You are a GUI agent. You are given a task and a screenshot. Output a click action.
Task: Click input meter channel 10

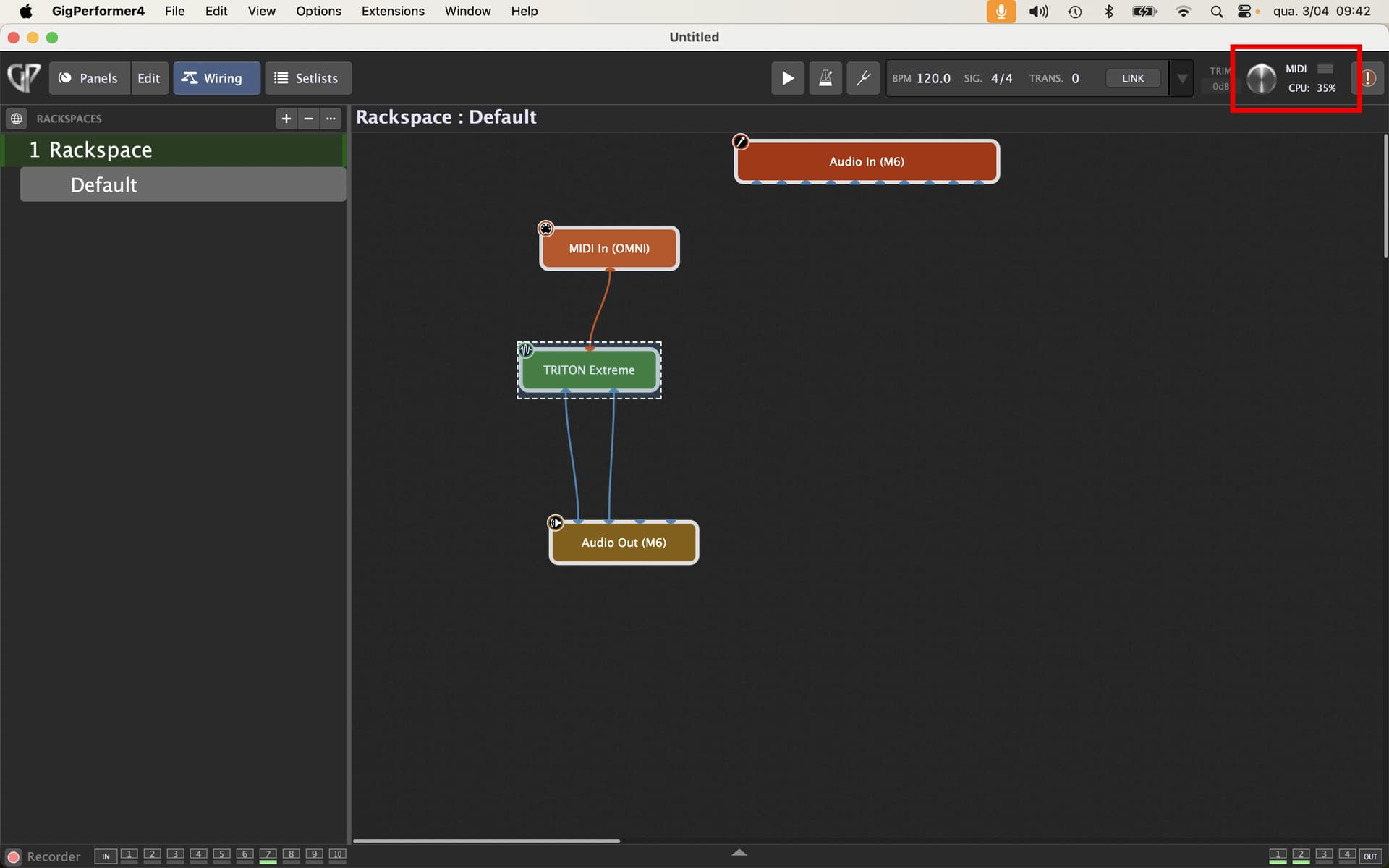click(337, 856)
